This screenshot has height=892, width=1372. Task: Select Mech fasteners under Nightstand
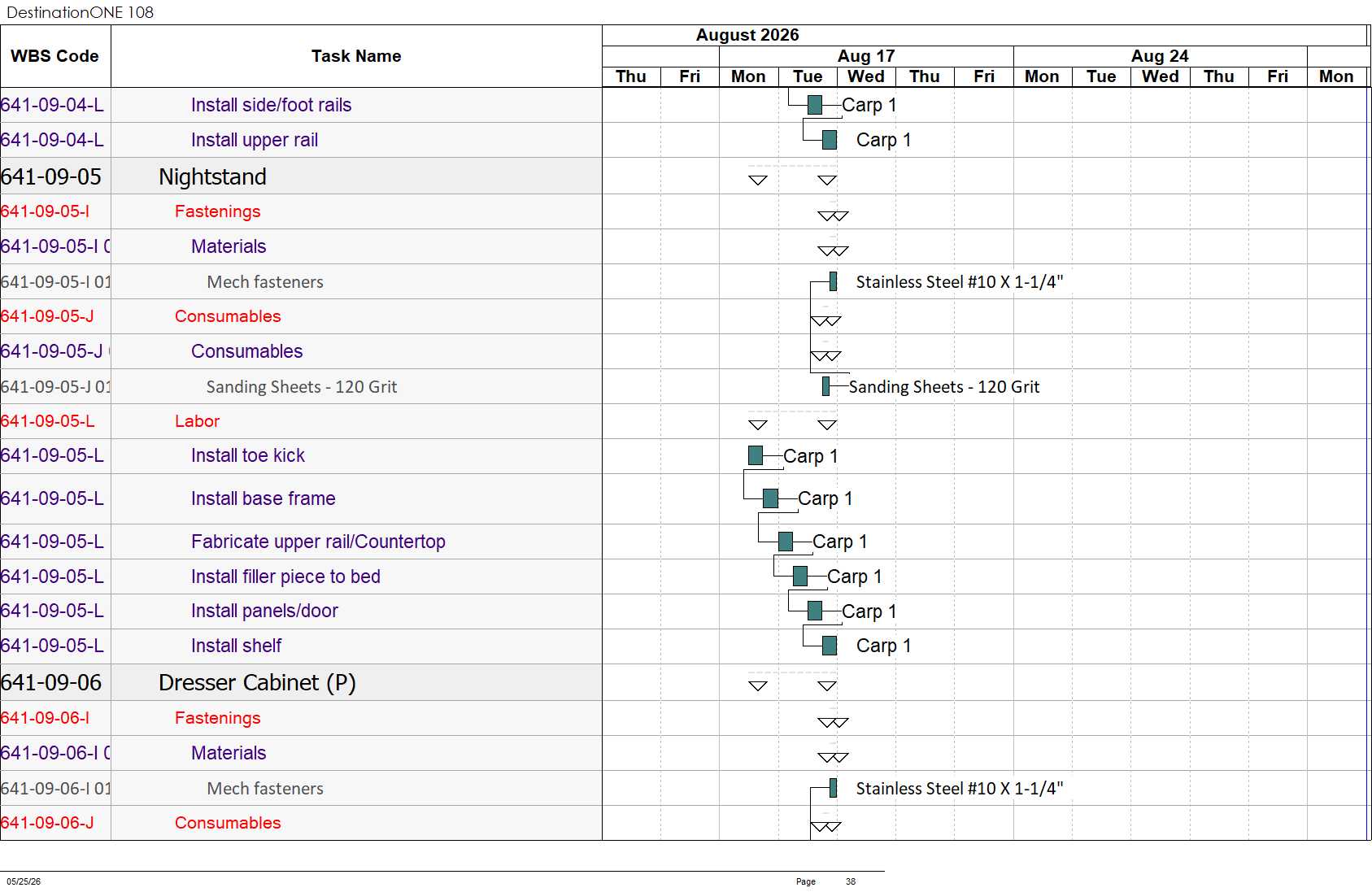[x=265, y=282]
